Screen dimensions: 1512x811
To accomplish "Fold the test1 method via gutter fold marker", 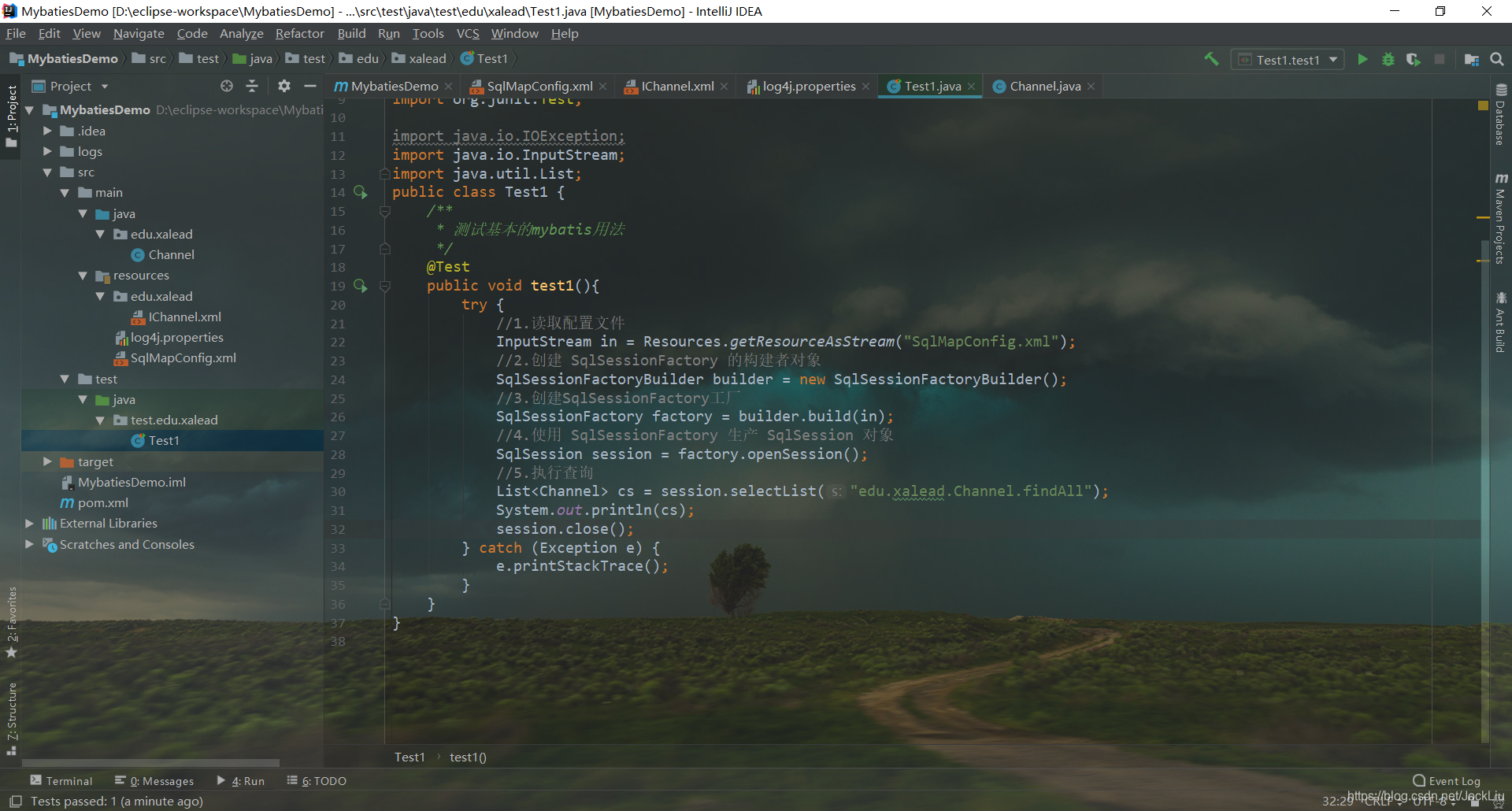I will (x=385, y=287).
